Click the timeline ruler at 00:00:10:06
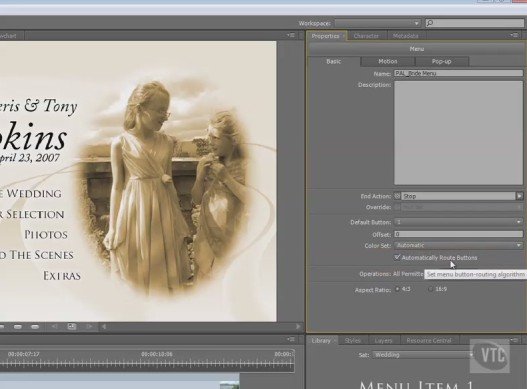Screen dimensions: 527x389 157,354
